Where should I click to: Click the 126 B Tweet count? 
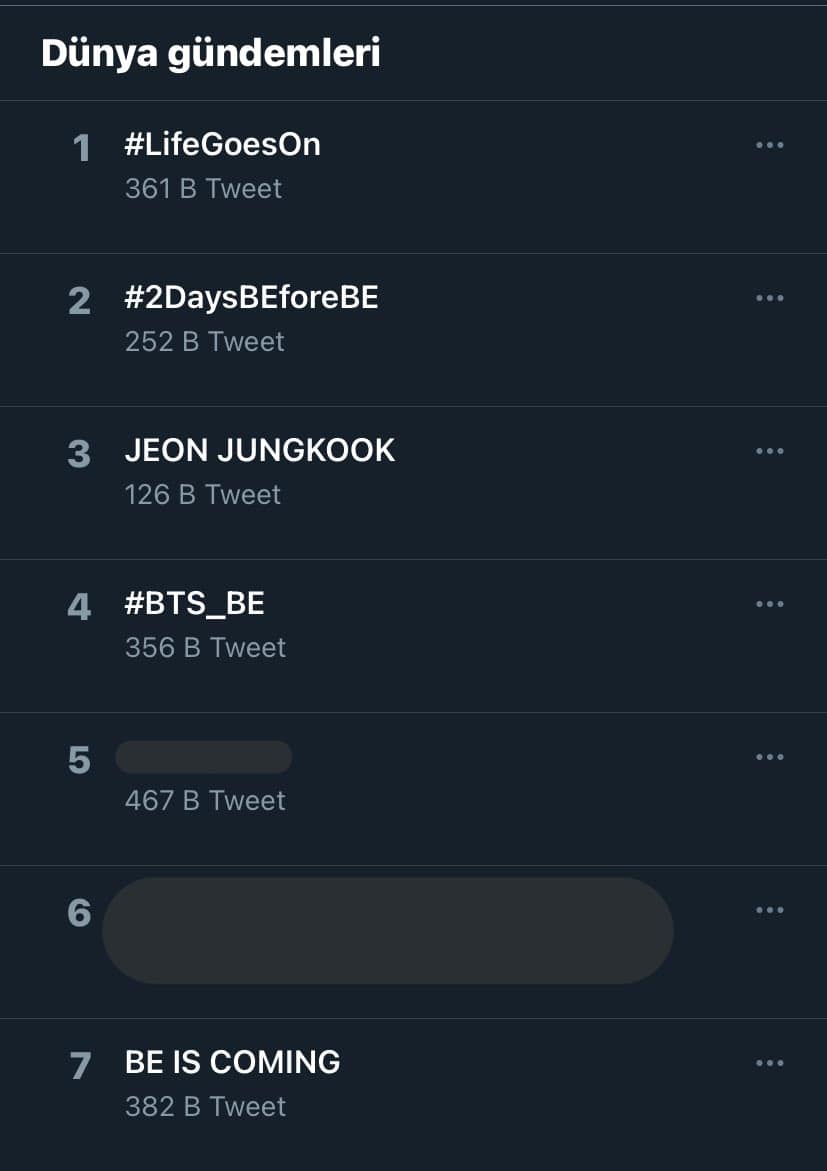(x=202, y=494)
